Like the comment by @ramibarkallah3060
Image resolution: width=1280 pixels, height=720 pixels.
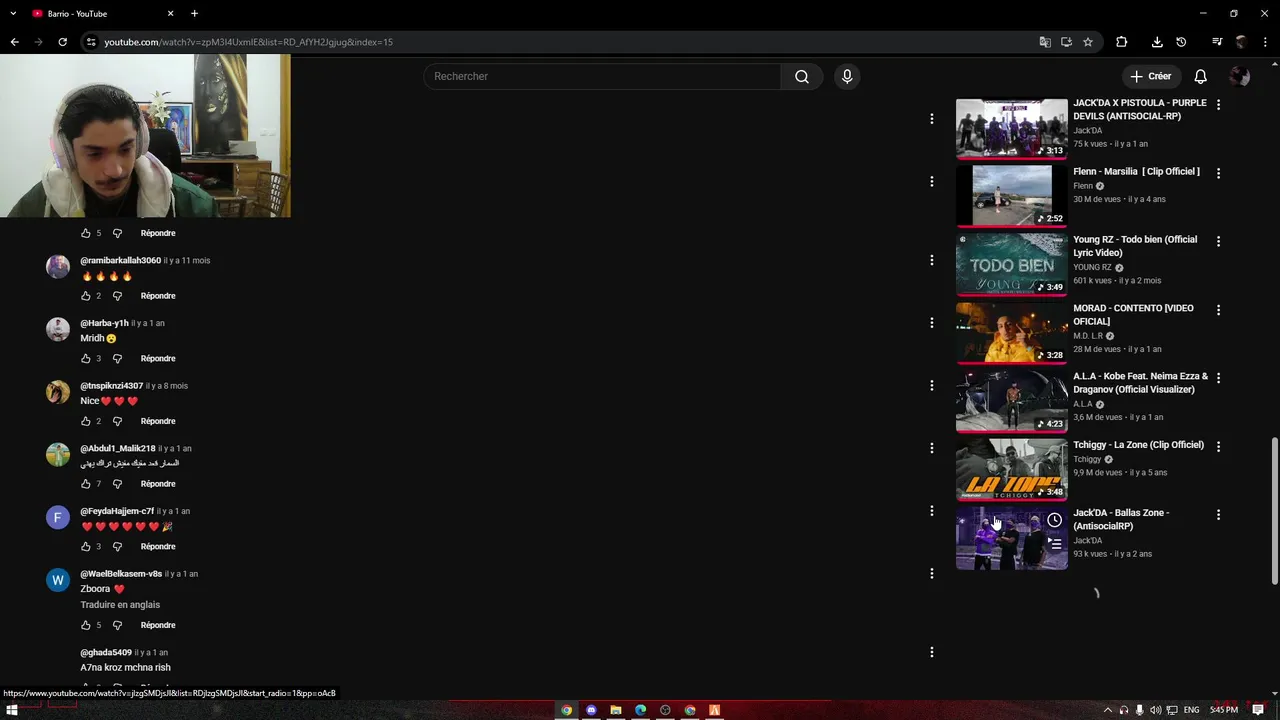point(86,296)
